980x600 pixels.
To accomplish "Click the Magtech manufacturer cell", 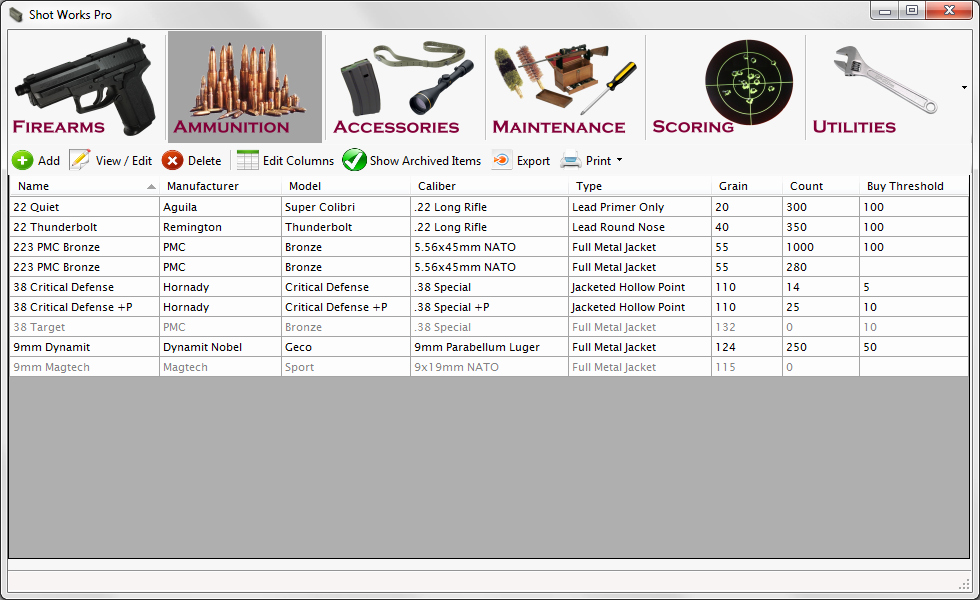I will click(x=221, y=367).
